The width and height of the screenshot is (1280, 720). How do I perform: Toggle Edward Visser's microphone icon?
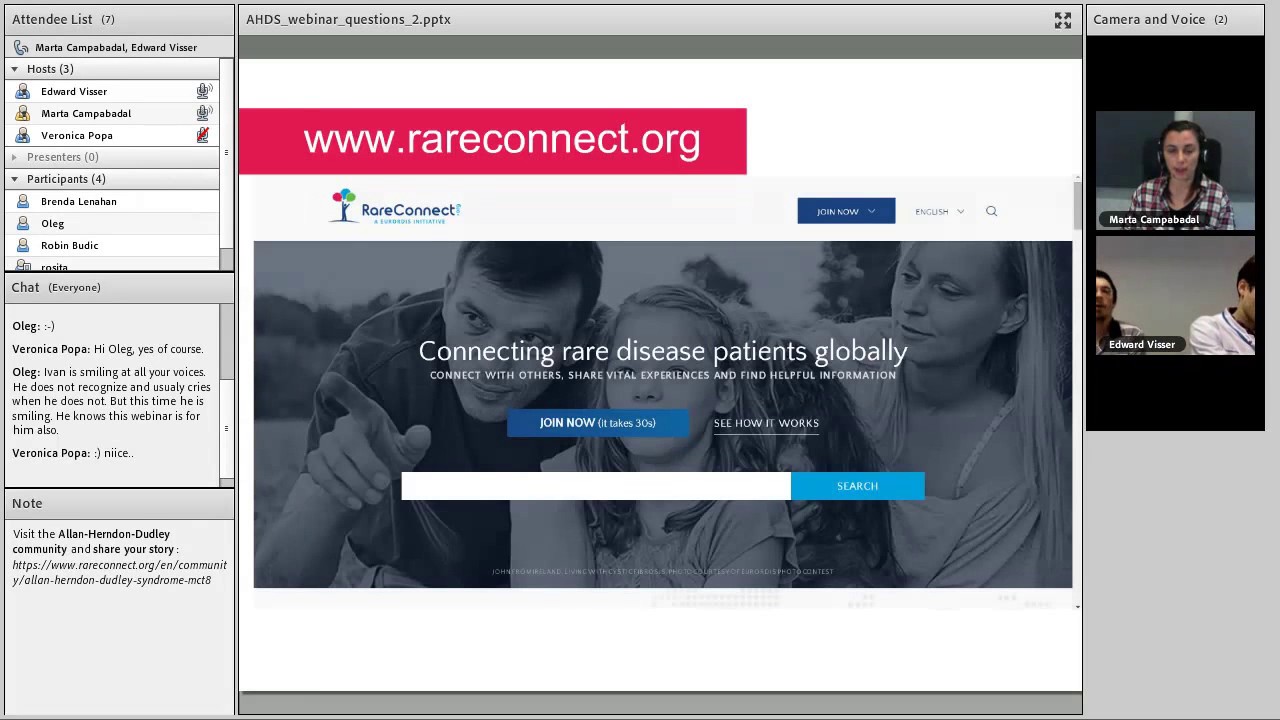click(204, 91)
